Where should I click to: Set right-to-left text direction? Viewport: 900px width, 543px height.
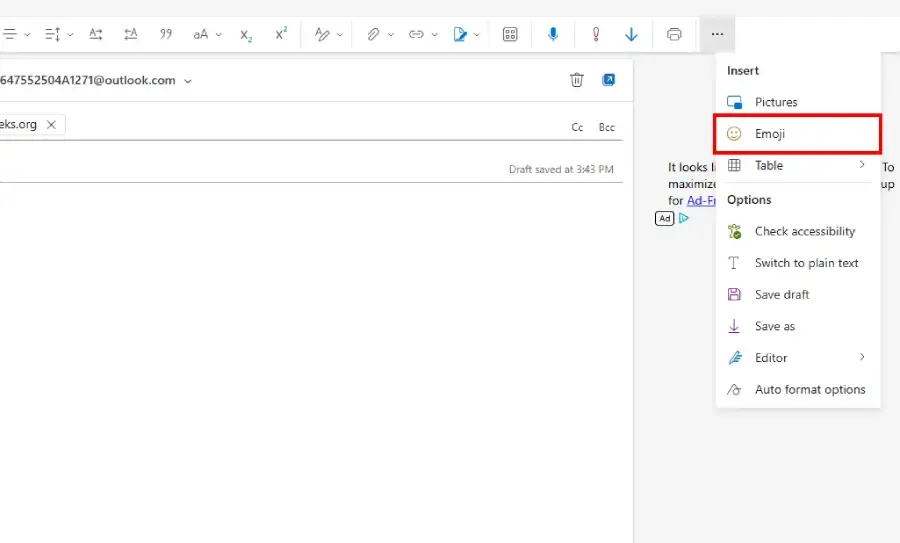pos(131,34)
